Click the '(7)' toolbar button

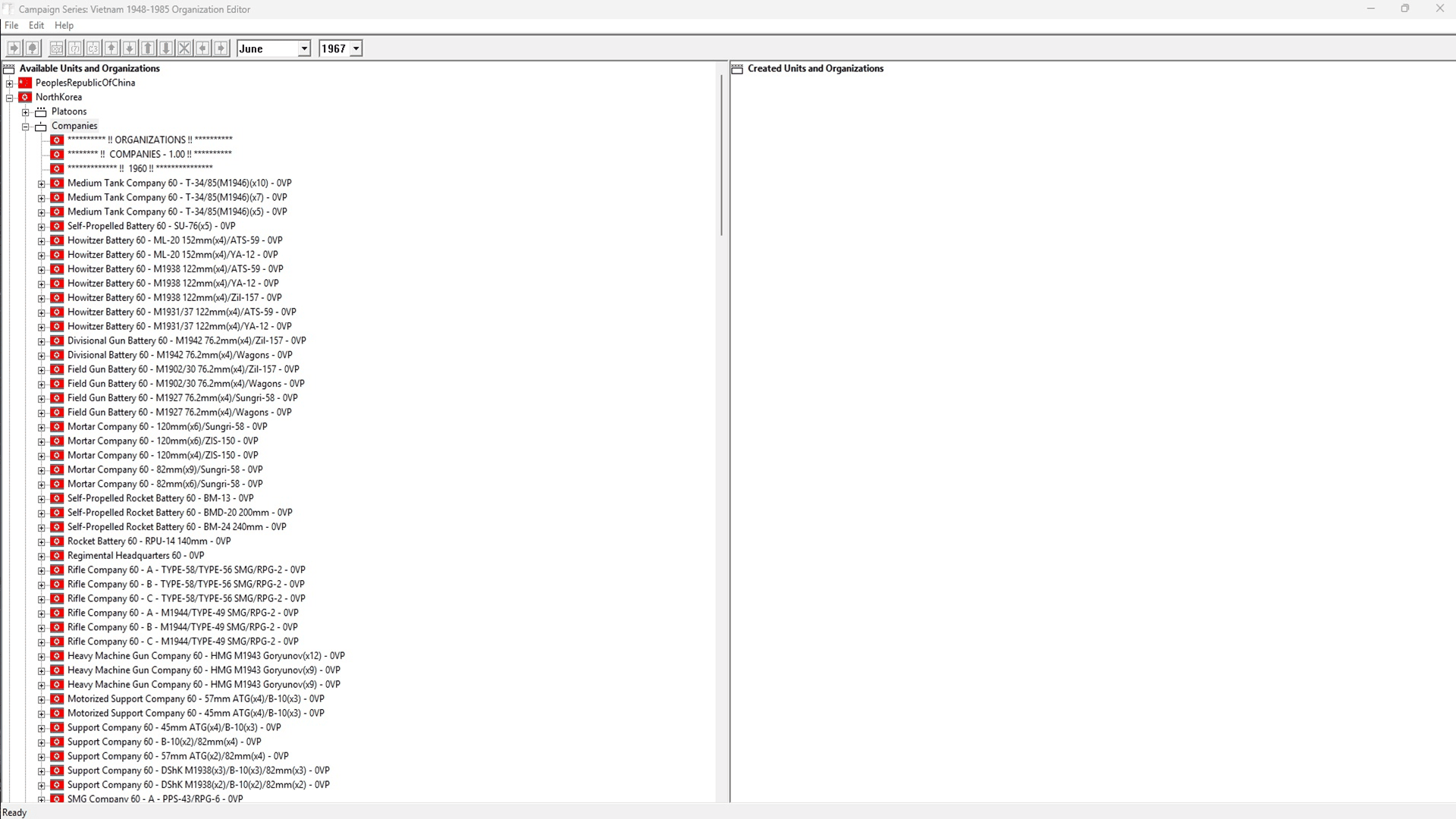point(75,49)
